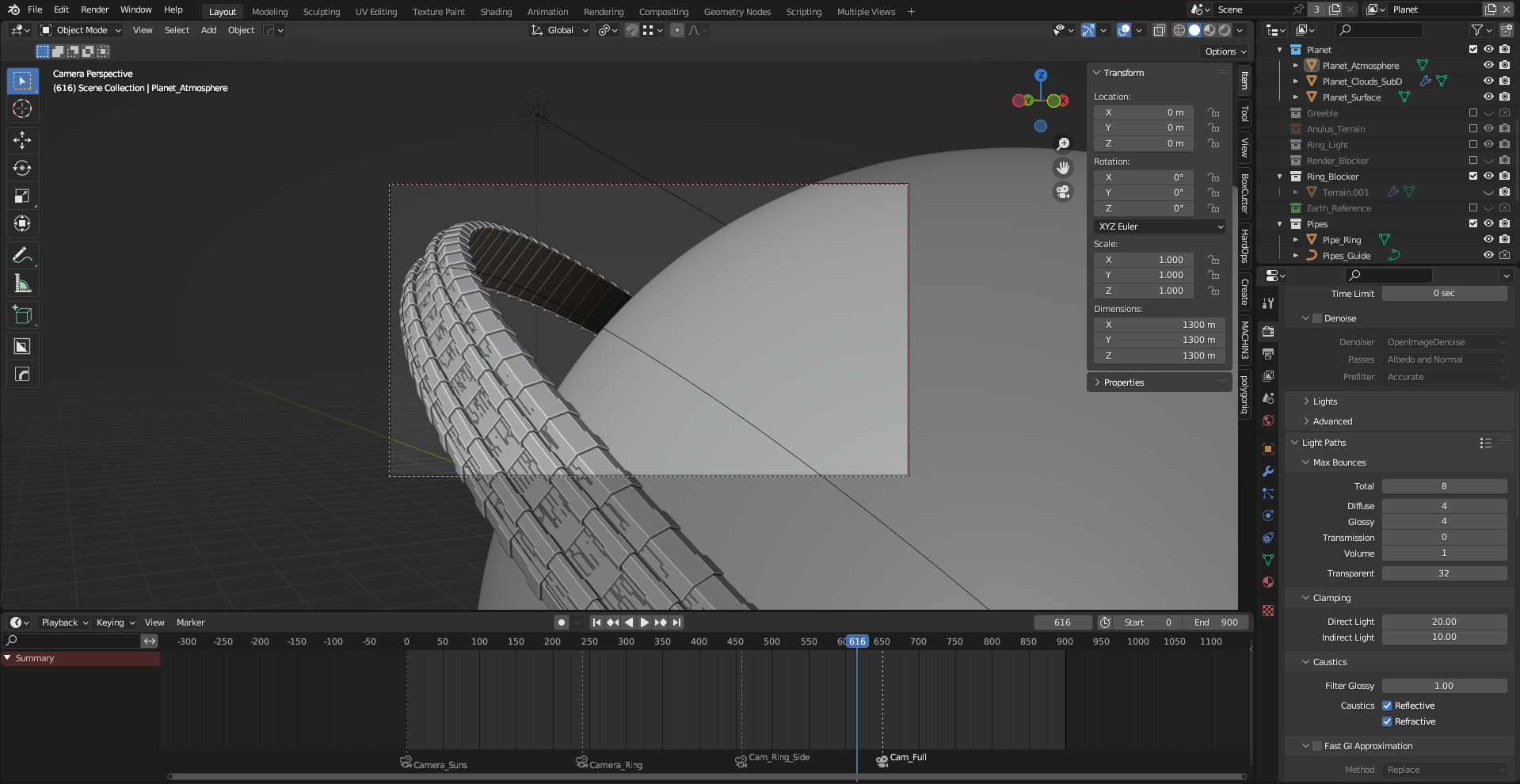
Task: Switch to the Geometry Nodes workspace
Action: pyautogui.click(x=737, y=12)
